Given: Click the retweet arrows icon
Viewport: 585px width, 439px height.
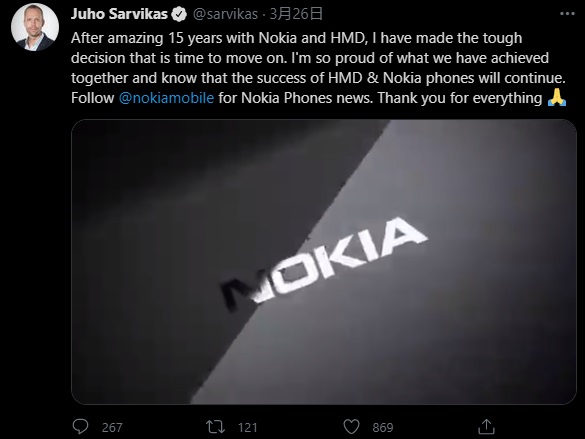Looking at the screenshot, I should tap(216, 427).
